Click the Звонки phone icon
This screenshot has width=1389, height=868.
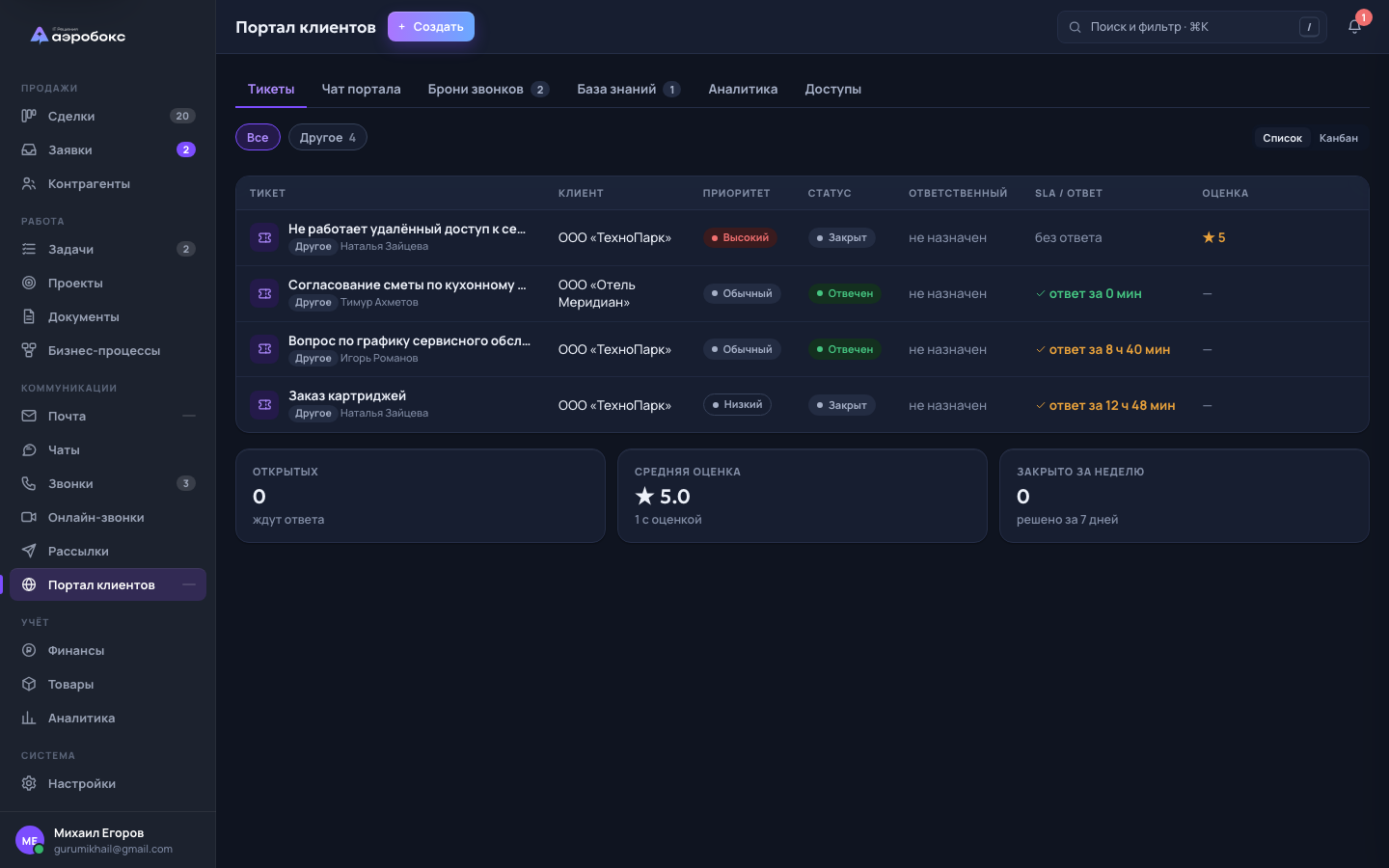tap(29, 483)
